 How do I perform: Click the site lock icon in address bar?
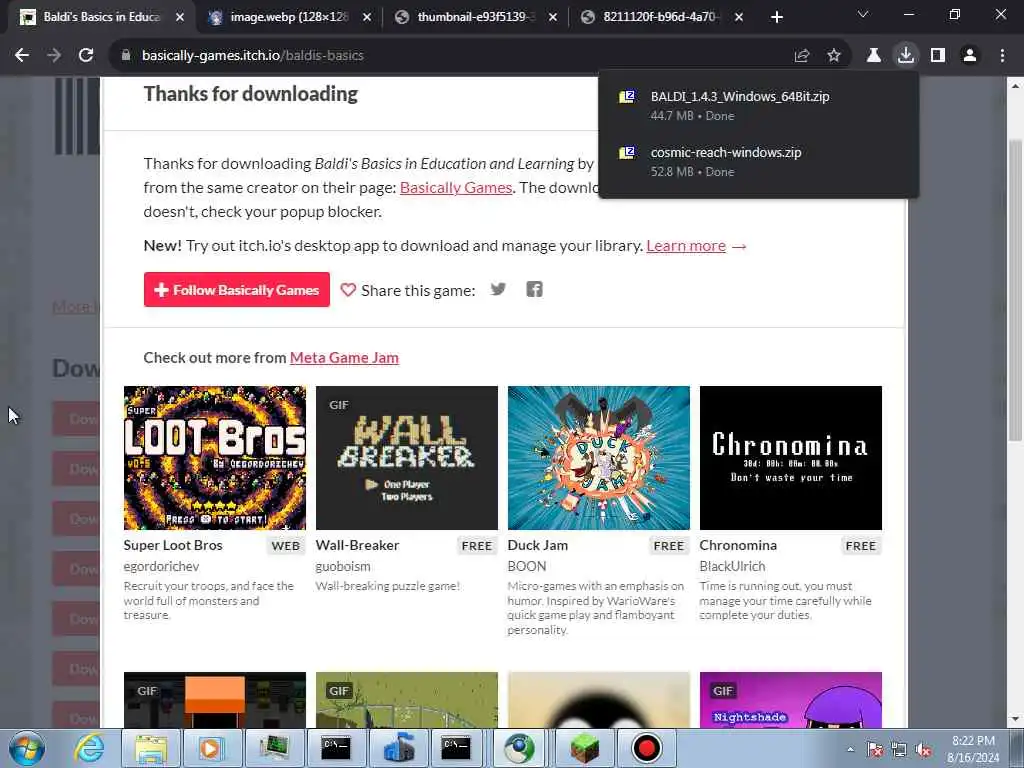[126, 56]
